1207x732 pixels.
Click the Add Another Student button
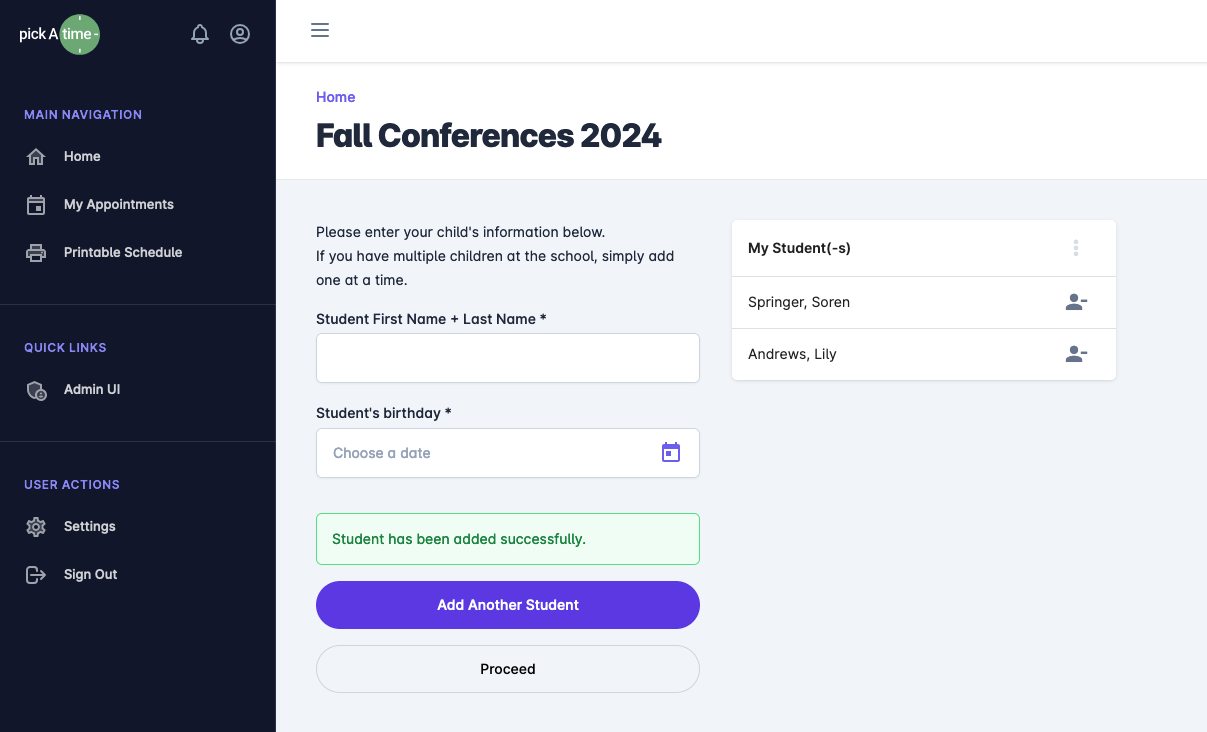click(508, 605)
